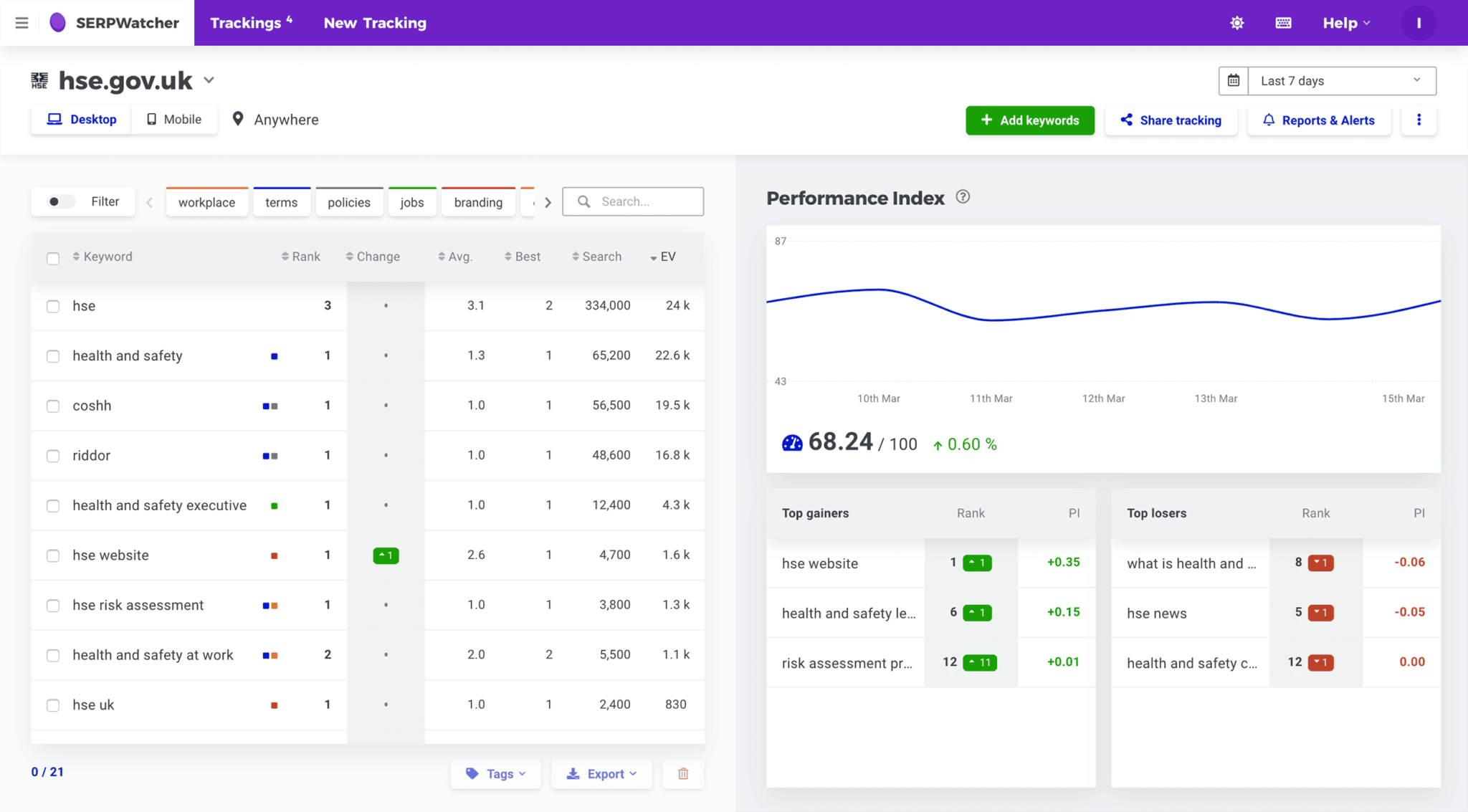Select the Desktop tab view
This screenshot has height=812, width=1468.
click(x=82, y=120)
